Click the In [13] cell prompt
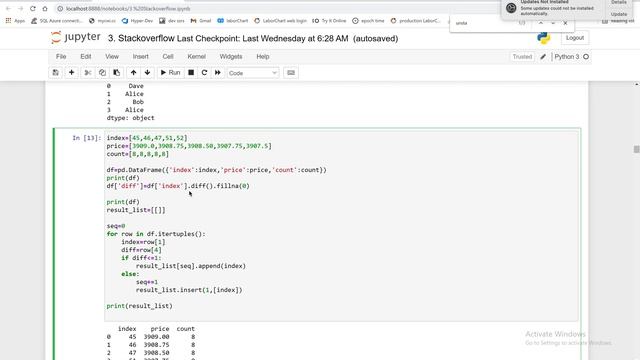Image resolution: width=640 pixels, height=360 pixels. (x=87, y=138)
